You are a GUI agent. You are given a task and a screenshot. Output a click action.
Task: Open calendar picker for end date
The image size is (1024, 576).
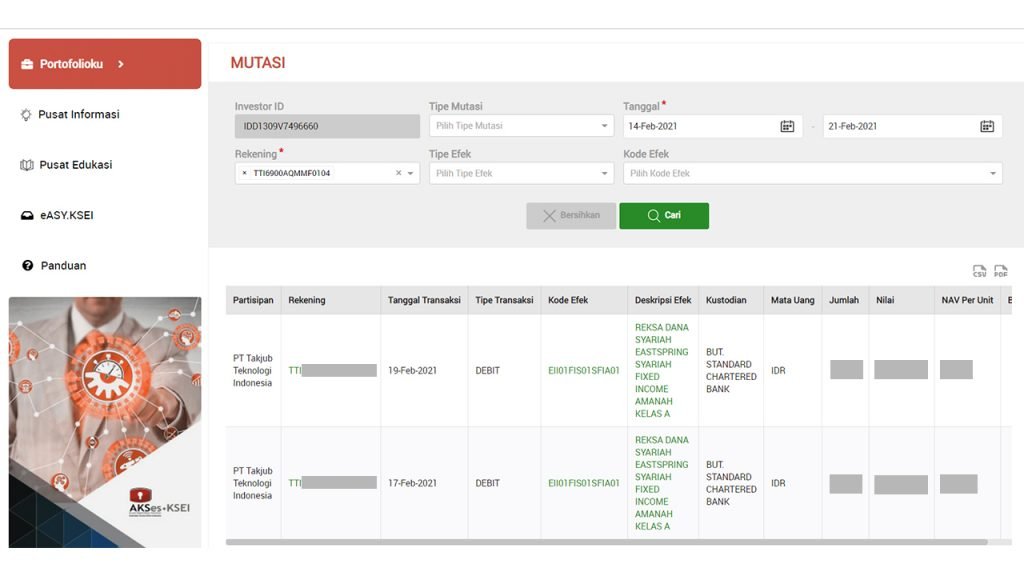pos(987,126)
